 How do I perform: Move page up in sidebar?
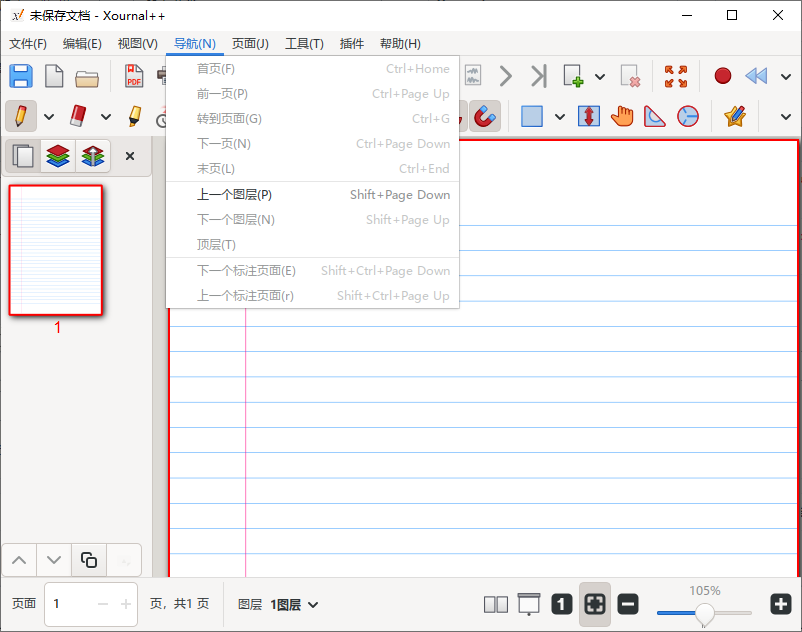(19, 560)
